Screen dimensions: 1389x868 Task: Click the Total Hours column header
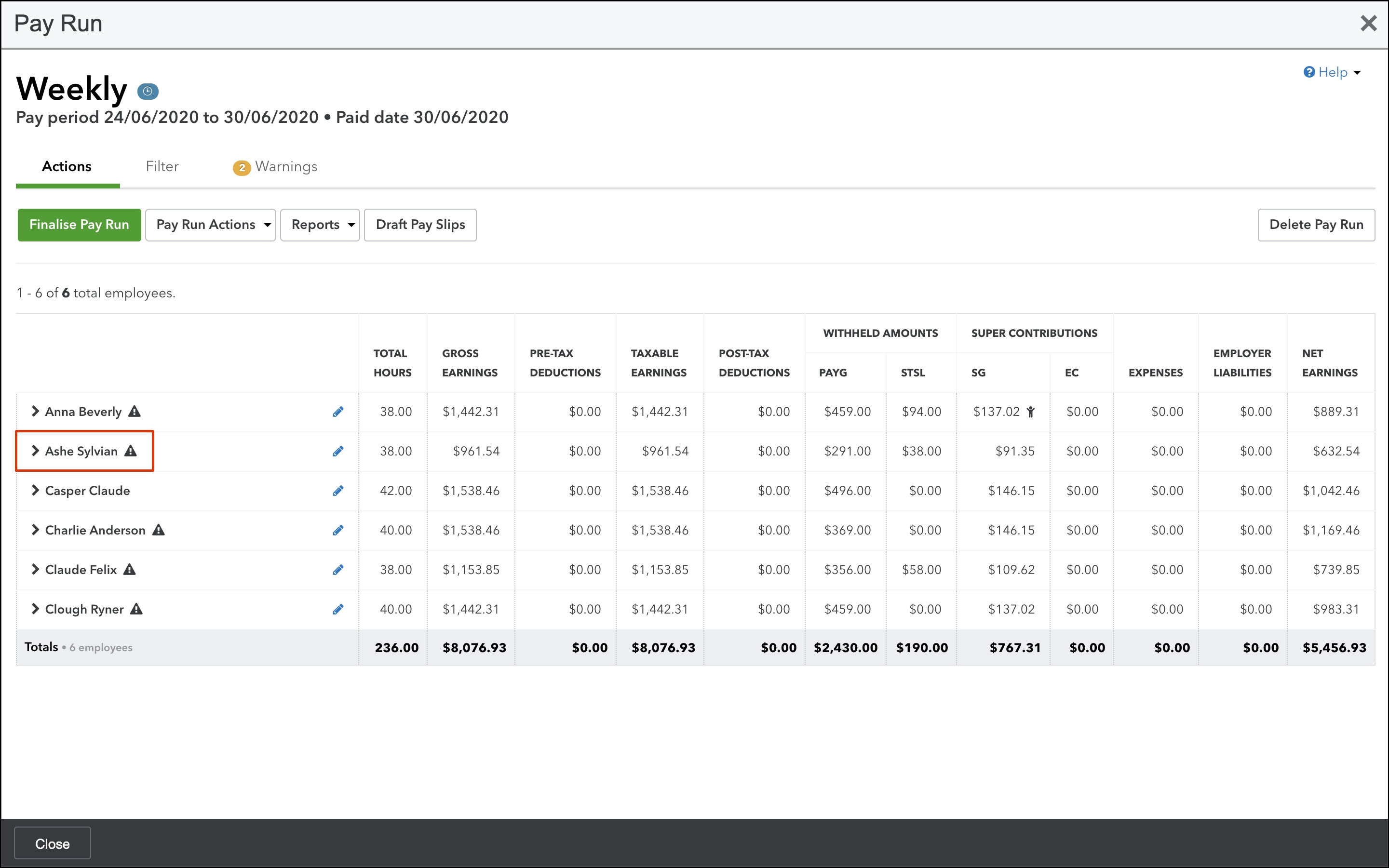393,363
